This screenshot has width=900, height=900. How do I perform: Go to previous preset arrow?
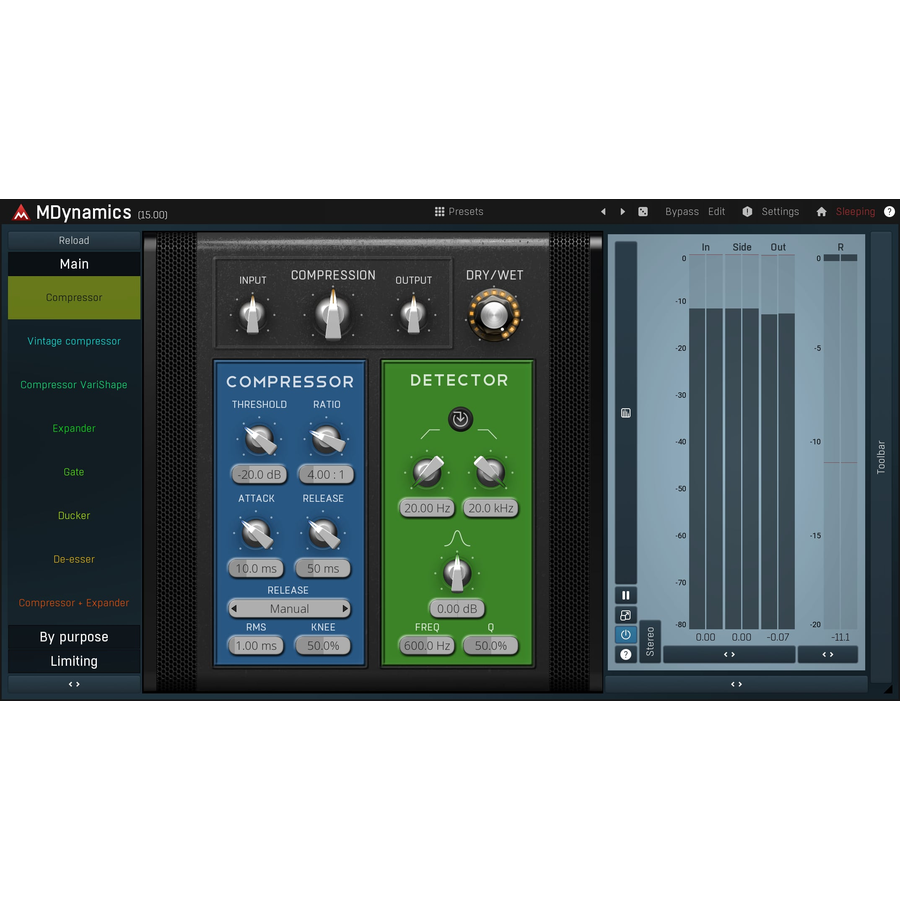click(x=603, y=212)
